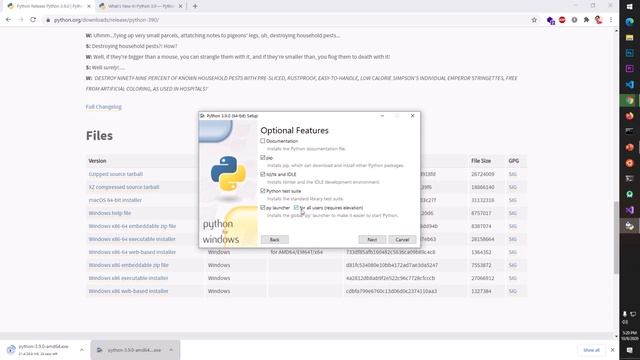640x360 pixels.
Task: Open Windows x86 embeddable zip file link
Action: pos(129,265)
